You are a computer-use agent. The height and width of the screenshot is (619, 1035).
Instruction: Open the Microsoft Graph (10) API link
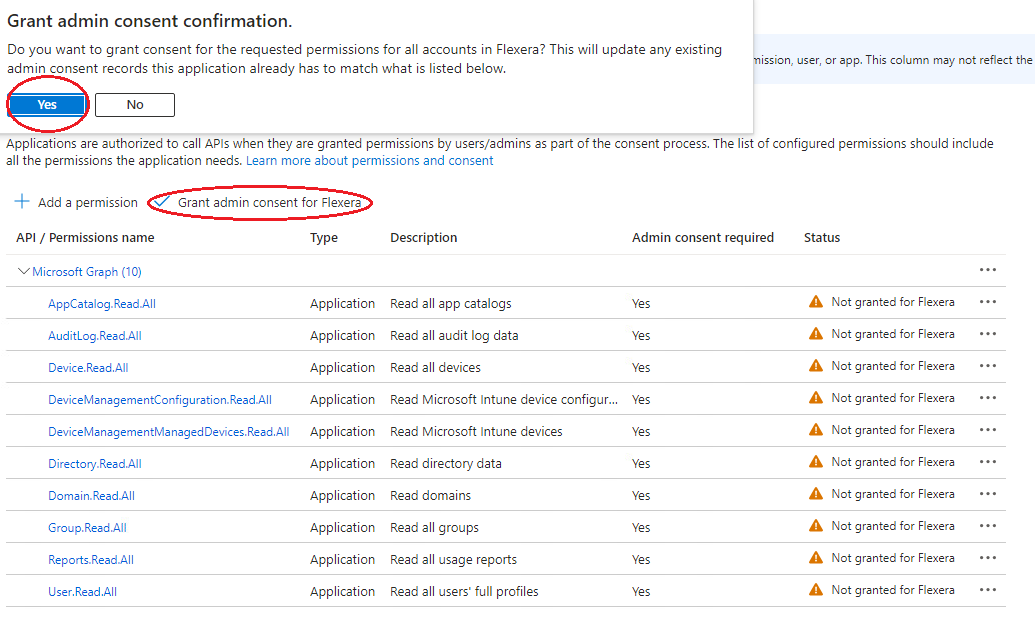click(x=86, y=272)
